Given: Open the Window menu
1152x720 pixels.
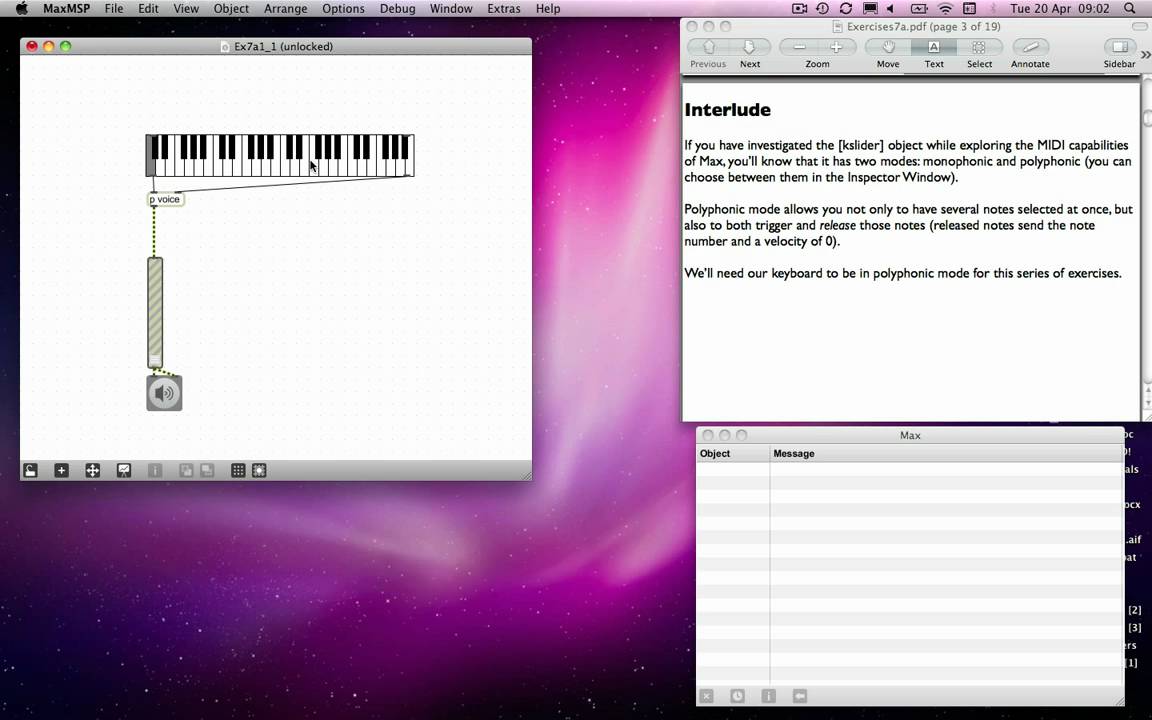Looking at the screenshot, I should tap(451, 9).
